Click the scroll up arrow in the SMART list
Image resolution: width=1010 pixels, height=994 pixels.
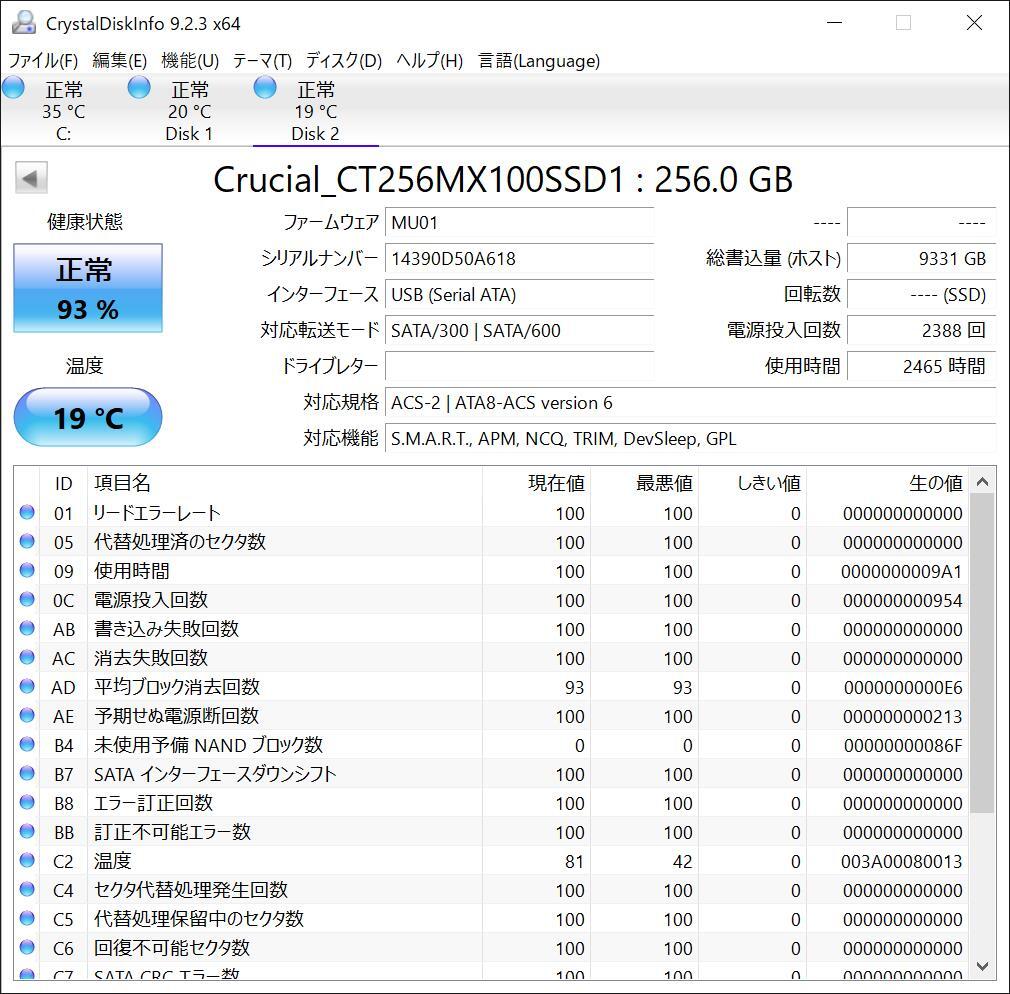[982, 483]
